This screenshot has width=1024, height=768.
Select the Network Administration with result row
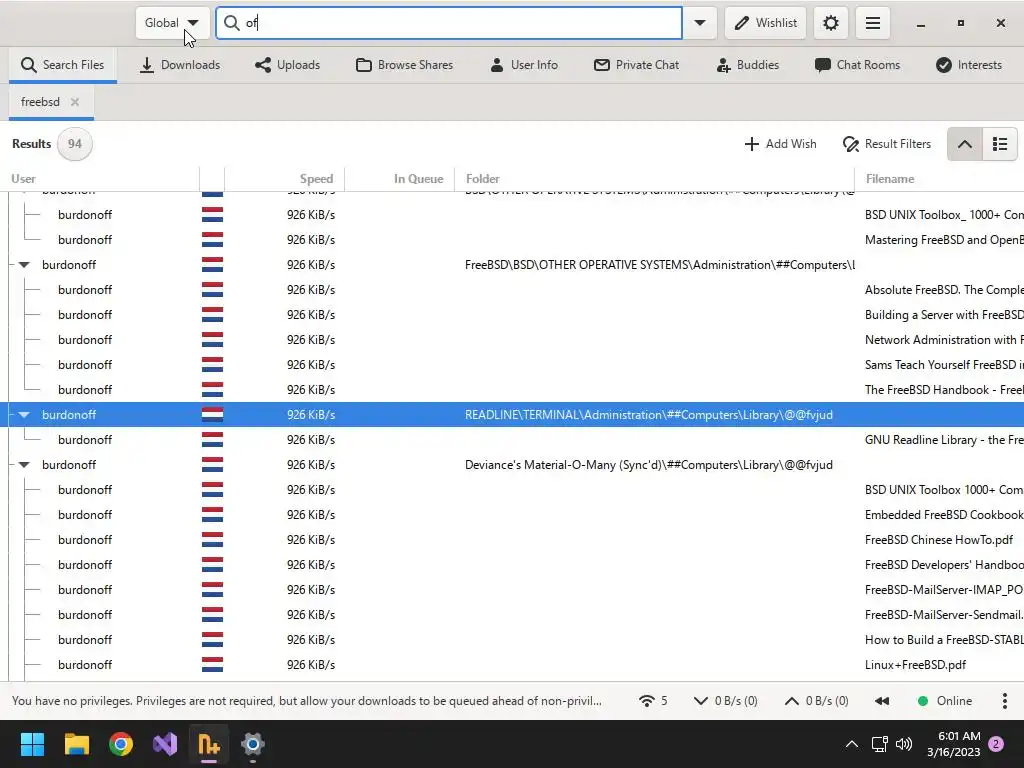click(x=512, y=340)
